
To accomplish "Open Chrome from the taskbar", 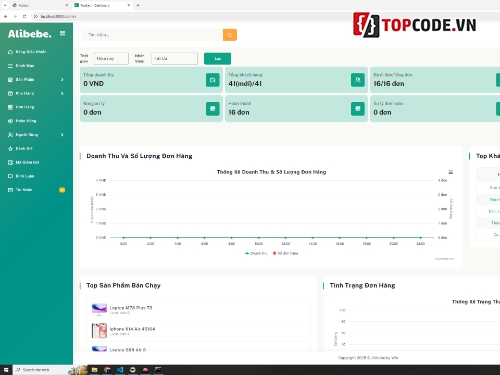I will [x=107, y=370].
